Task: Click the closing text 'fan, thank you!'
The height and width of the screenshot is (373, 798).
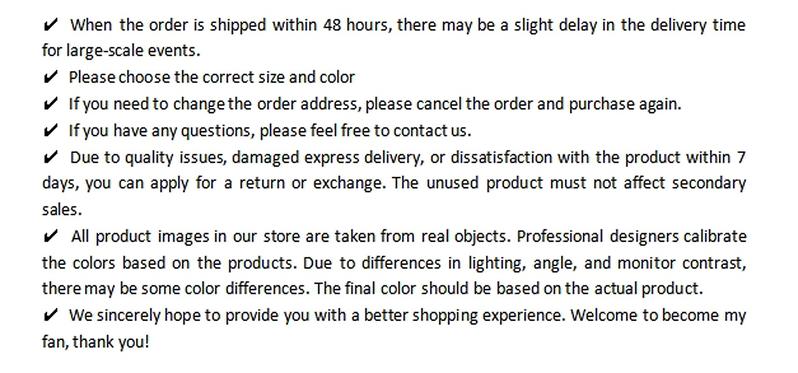Action: point(96,342)
